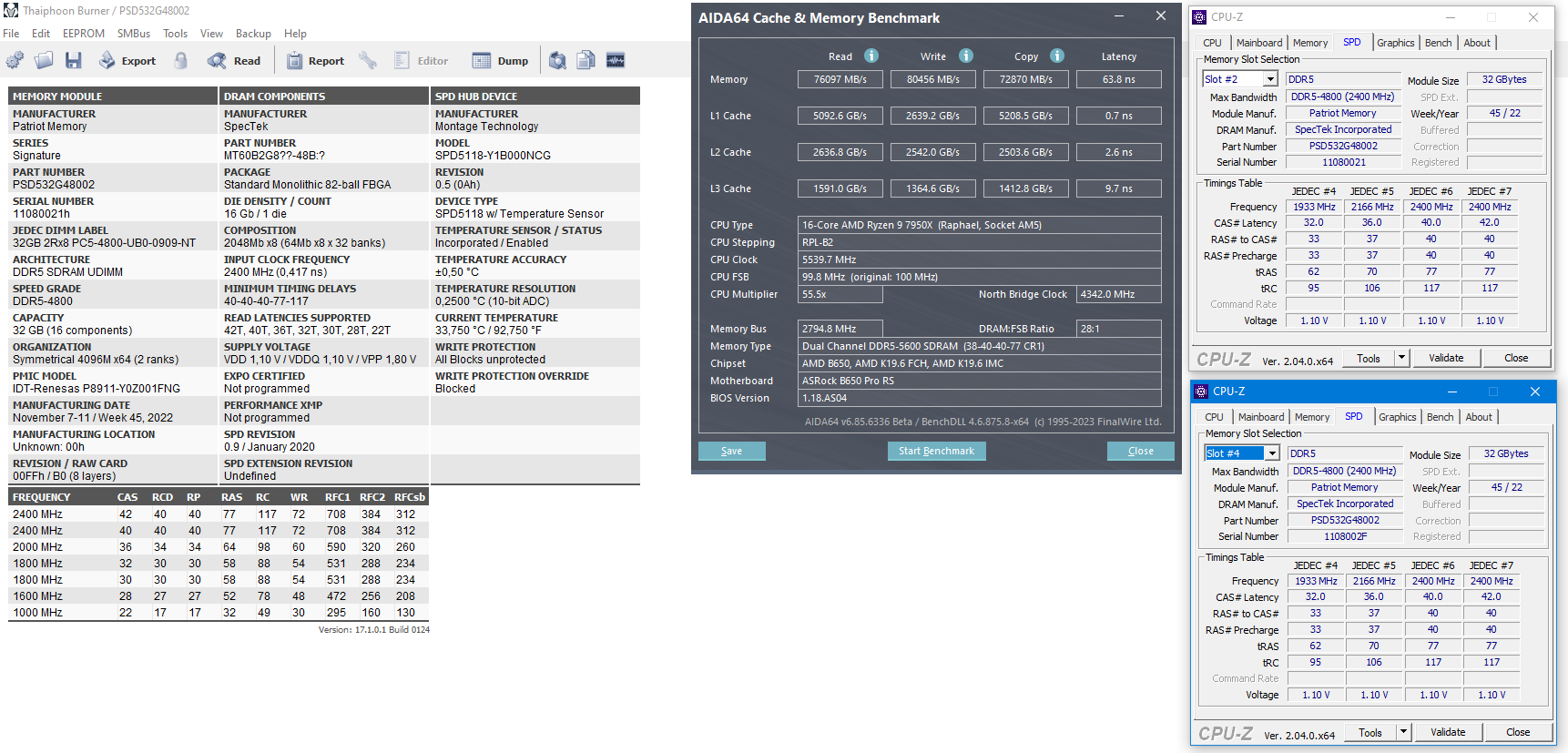Select the SPD tab in lower CPU-Z window

[1354, 416]
